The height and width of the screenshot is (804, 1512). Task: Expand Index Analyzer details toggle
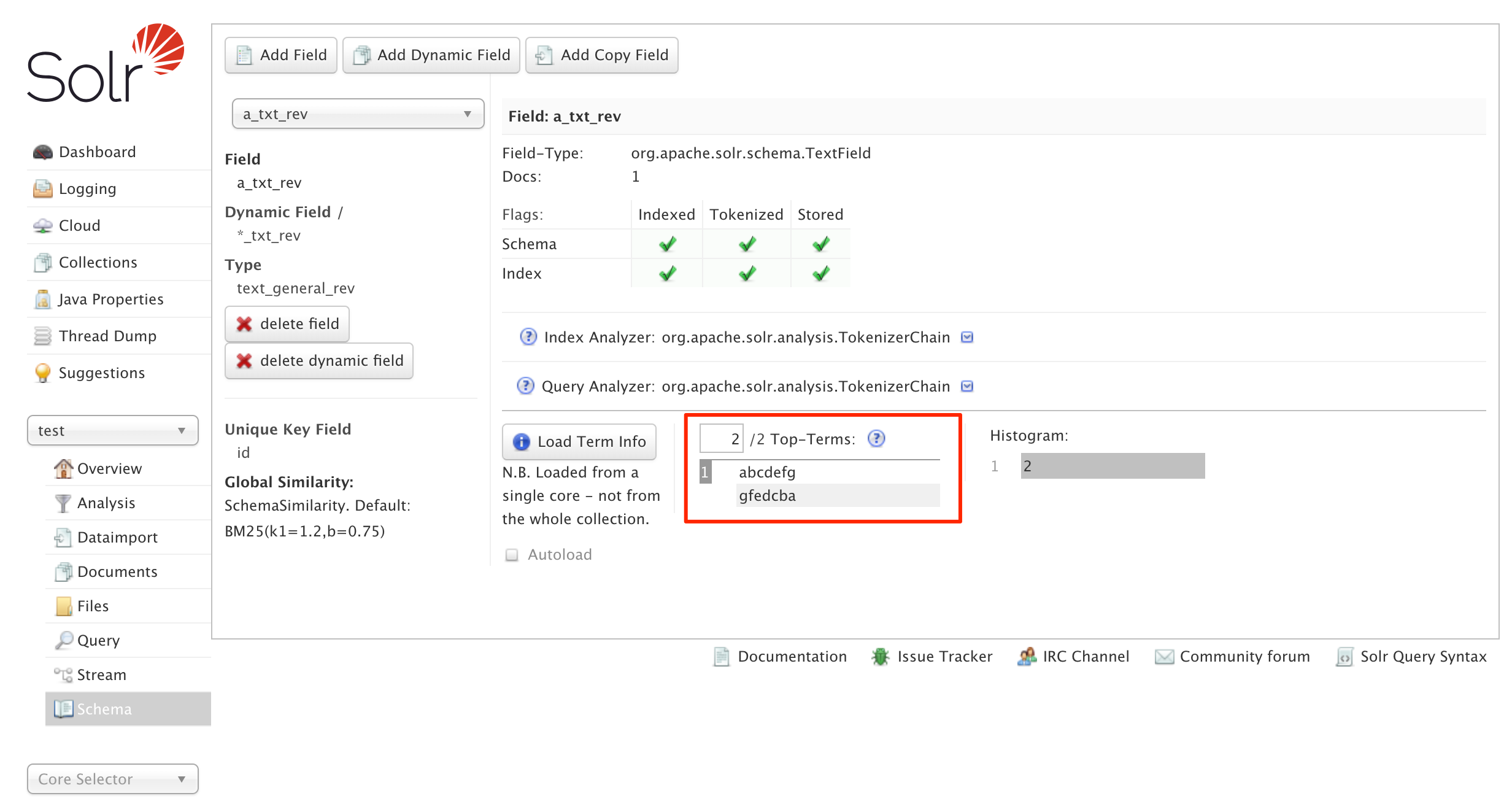(x=967, y=337)
